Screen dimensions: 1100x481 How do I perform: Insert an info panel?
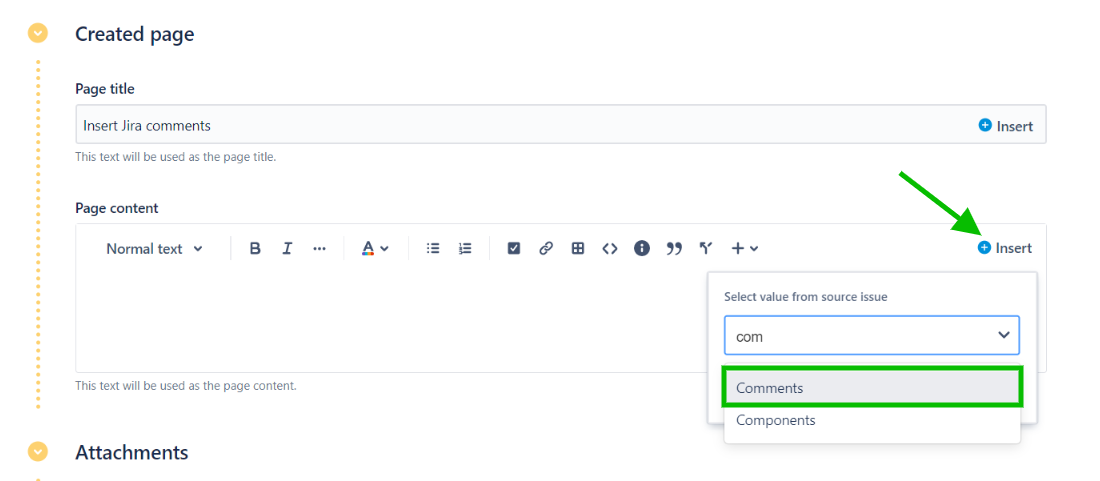[642, 249]
